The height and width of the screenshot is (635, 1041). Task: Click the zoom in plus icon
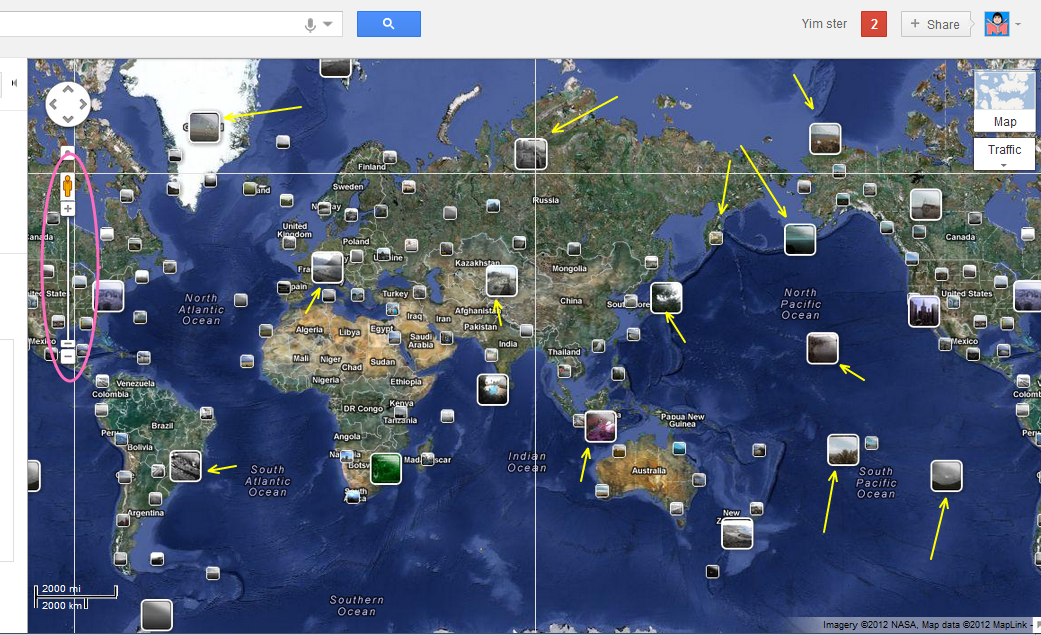[x=67, y=208]
